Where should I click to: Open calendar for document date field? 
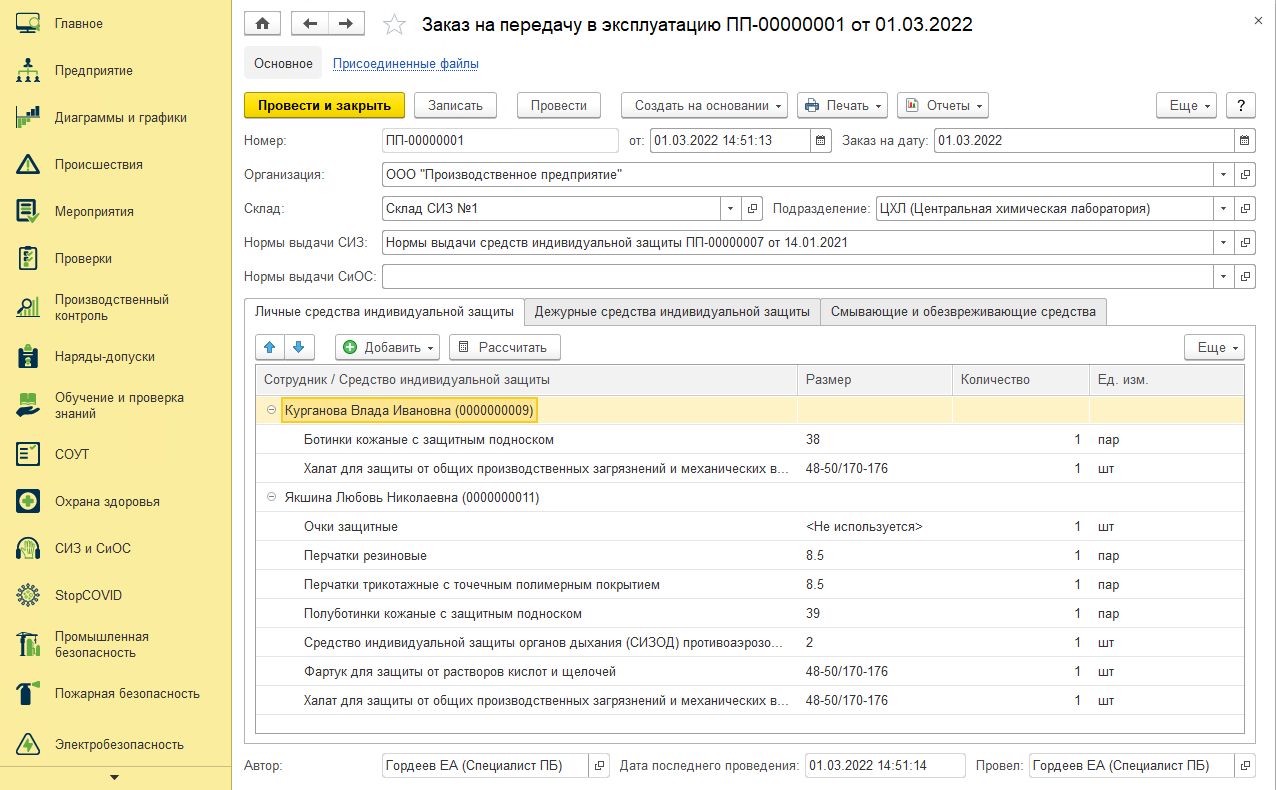tap(821, 140)
